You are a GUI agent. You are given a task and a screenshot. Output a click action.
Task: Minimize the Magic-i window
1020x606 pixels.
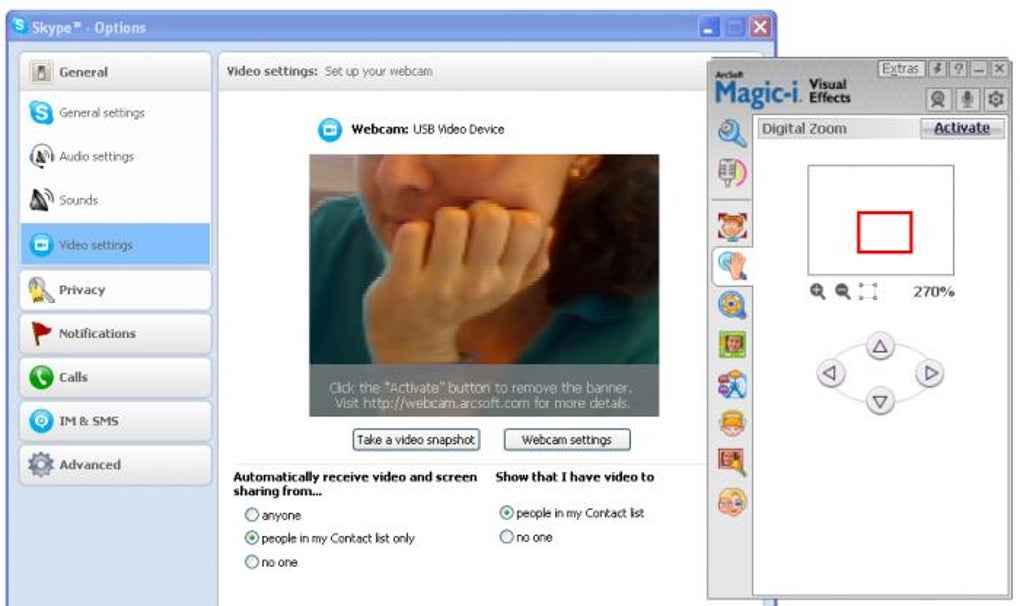979,68
